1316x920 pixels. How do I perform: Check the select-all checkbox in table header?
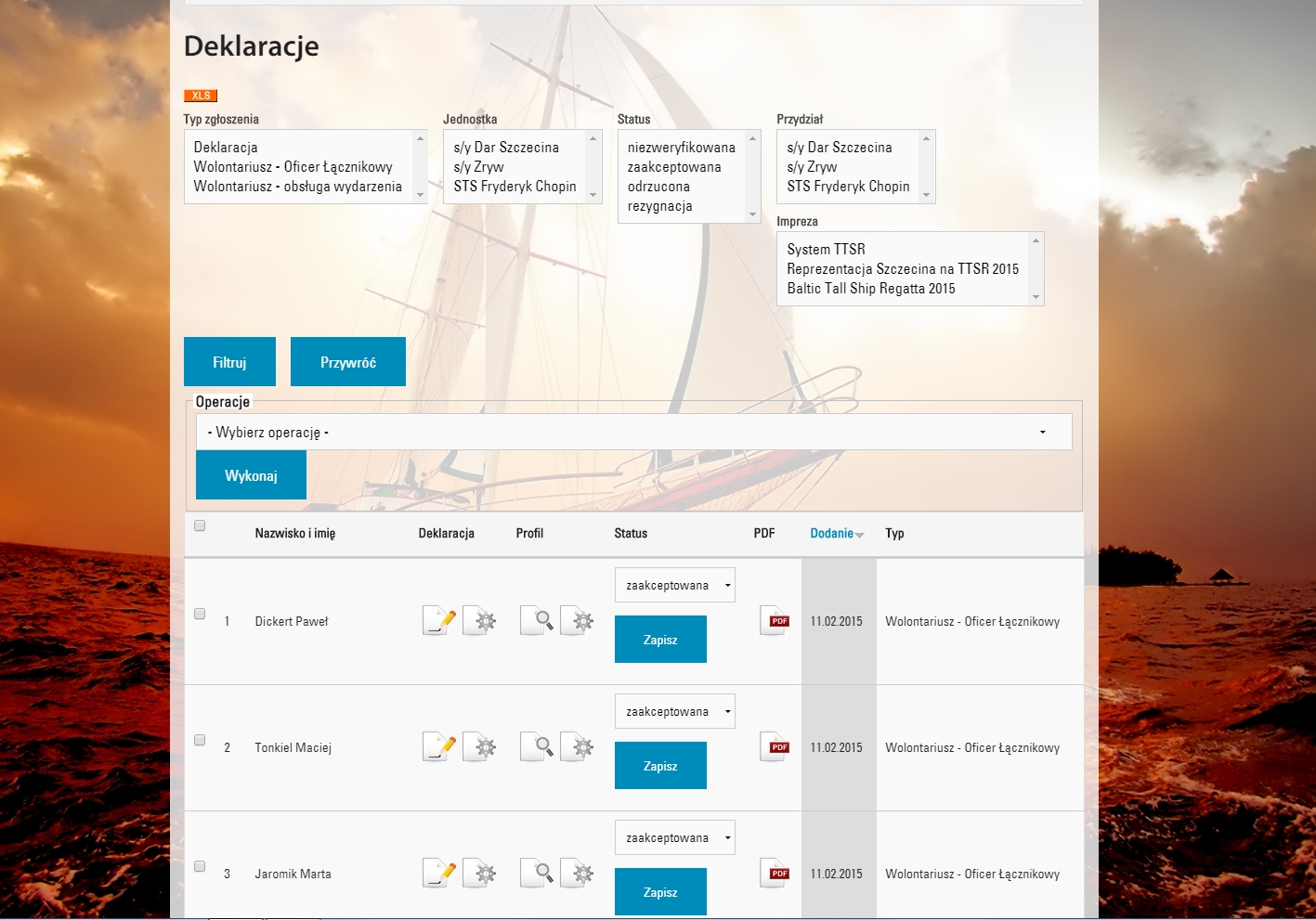[200, 525]
